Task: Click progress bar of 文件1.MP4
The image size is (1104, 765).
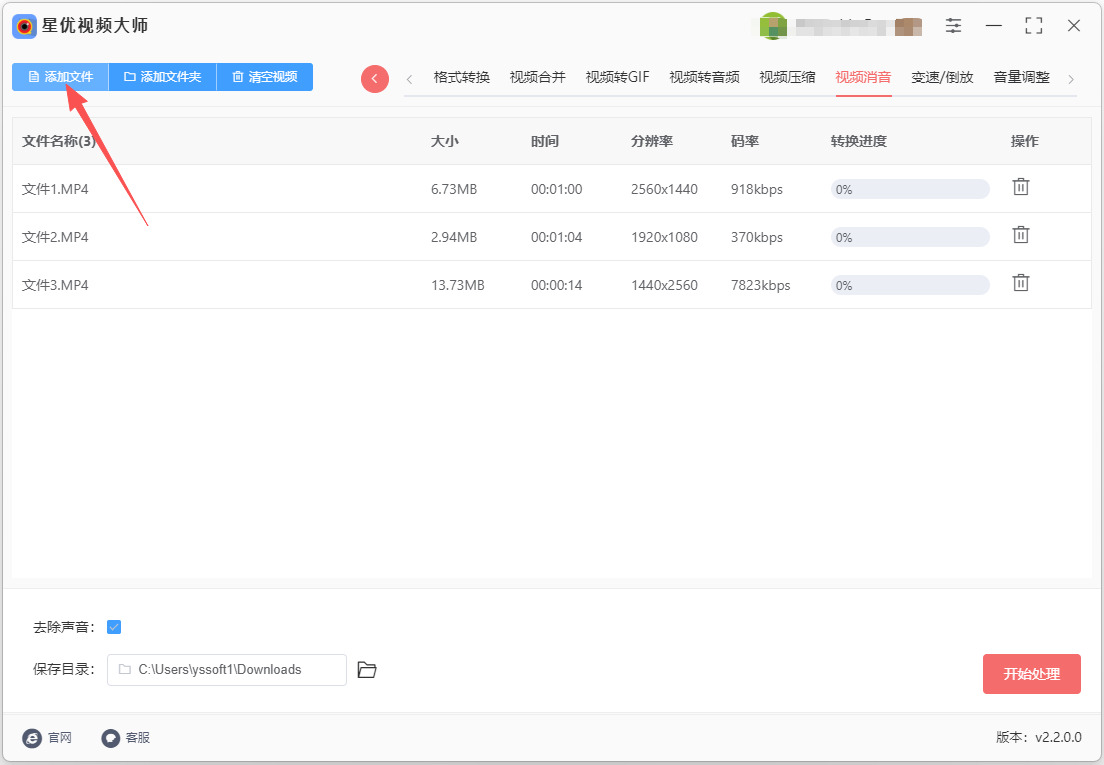Action: (910, 189)
